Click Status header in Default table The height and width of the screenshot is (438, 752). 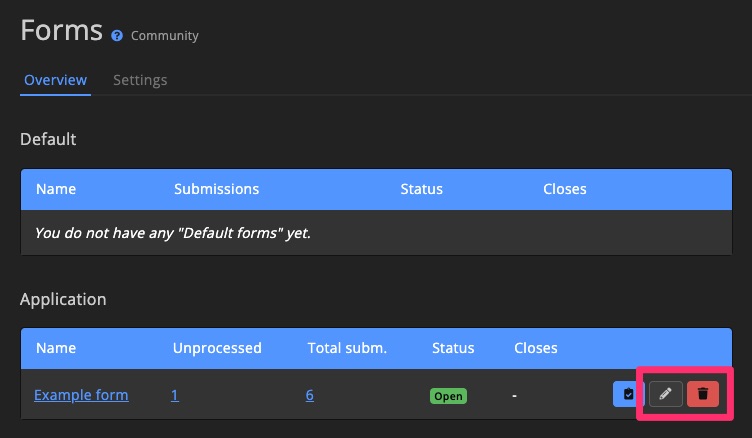(x=421, y=188)
